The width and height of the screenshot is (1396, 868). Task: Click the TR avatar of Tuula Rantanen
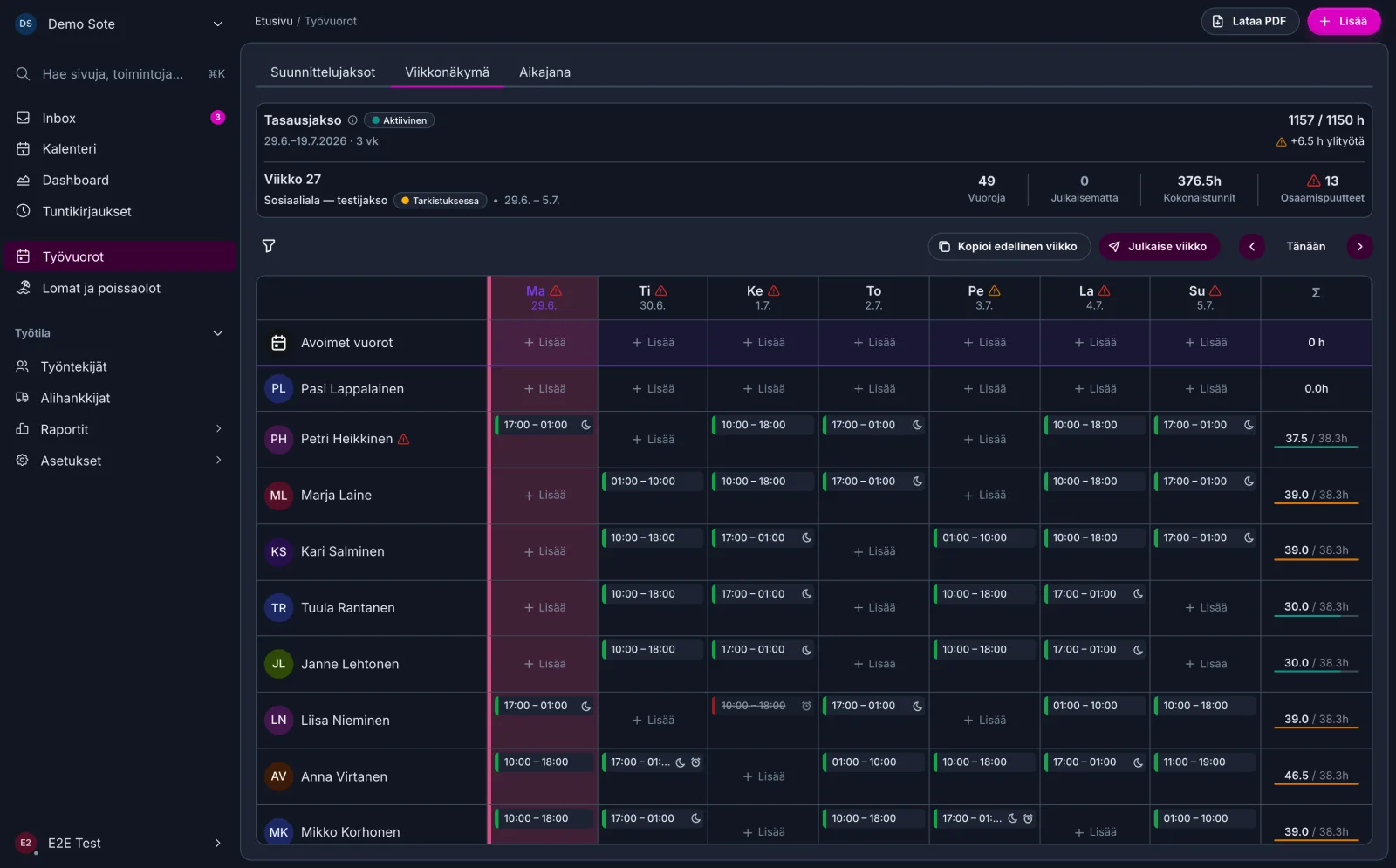pyautogui.click(x=278, y=608)
